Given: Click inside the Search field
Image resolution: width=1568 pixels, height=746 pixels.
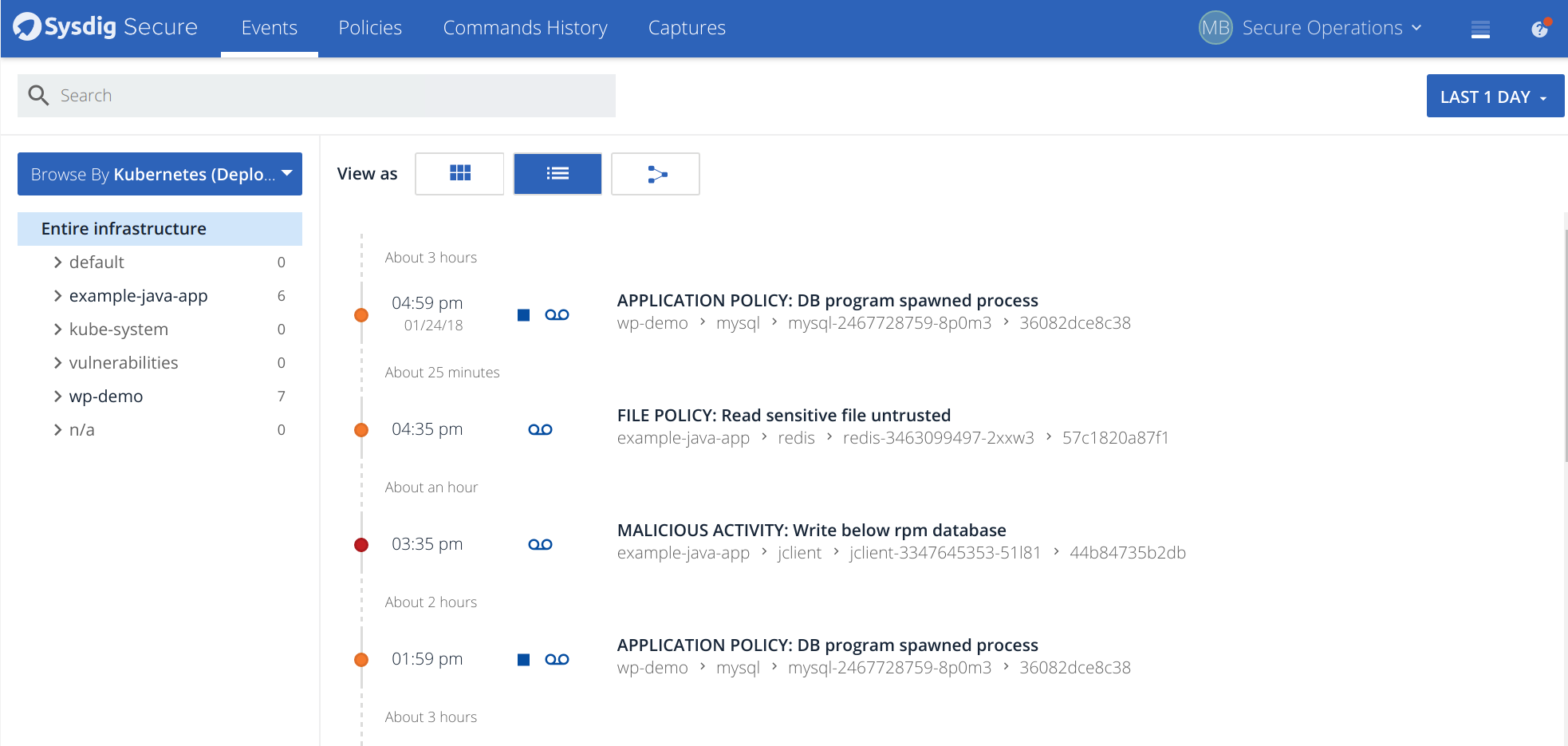Looking at the screenshot, I should pos(317,96).
